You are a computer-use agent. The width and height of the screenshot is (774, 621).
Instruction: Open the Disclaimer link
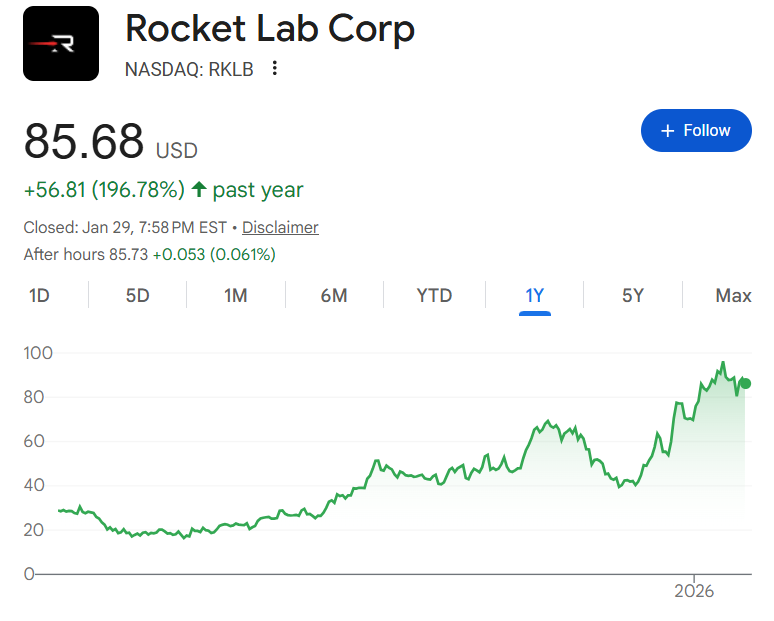pos(280,227)
